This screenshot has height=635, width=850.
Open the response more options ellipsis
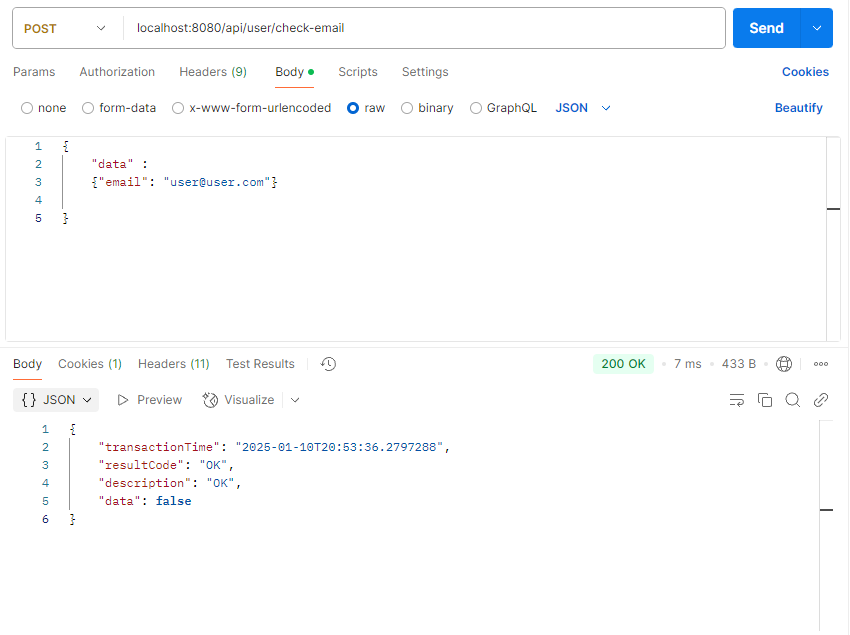pyautogui.click(x=821, y=364)
